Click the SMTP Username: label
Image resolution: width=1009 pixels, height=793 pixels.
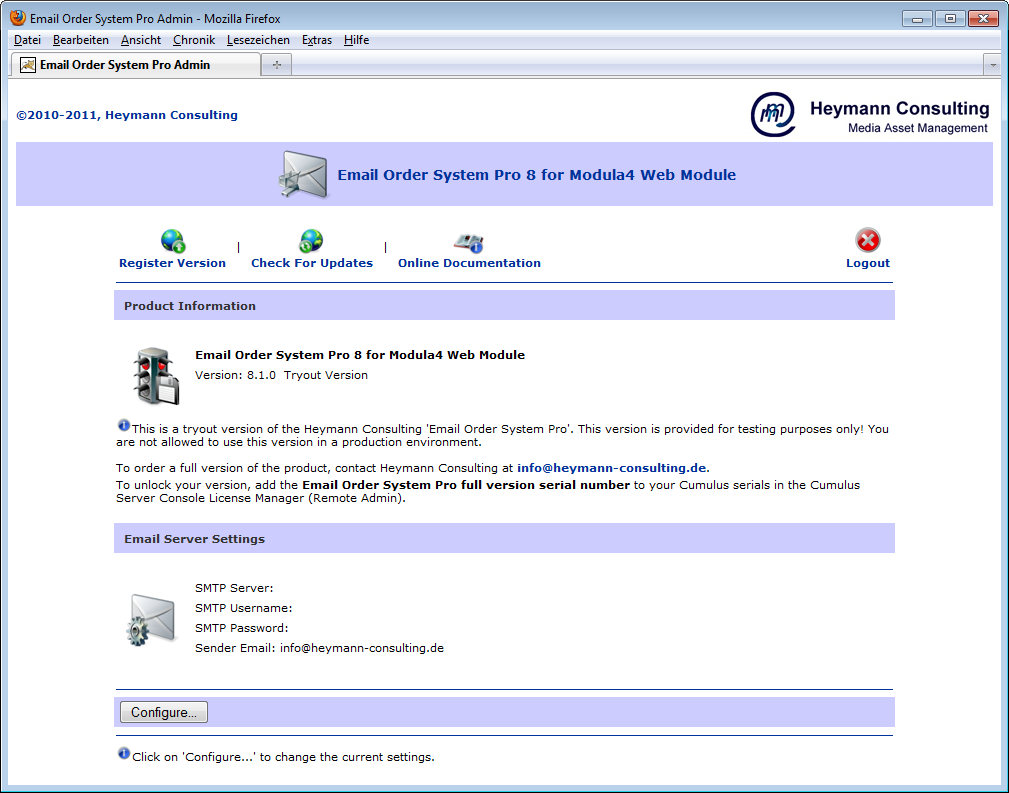pos(244,608)
